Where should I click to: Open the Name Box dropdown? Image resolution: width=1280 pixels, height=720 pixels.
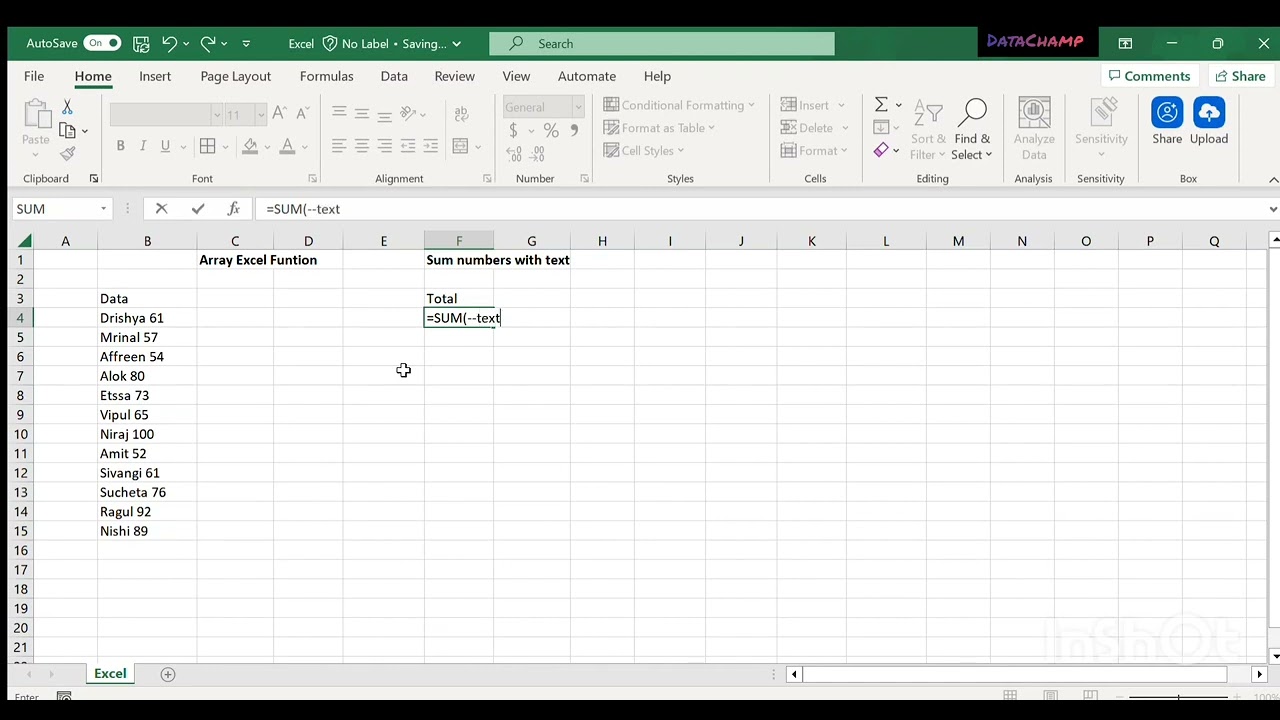point(103,209)
